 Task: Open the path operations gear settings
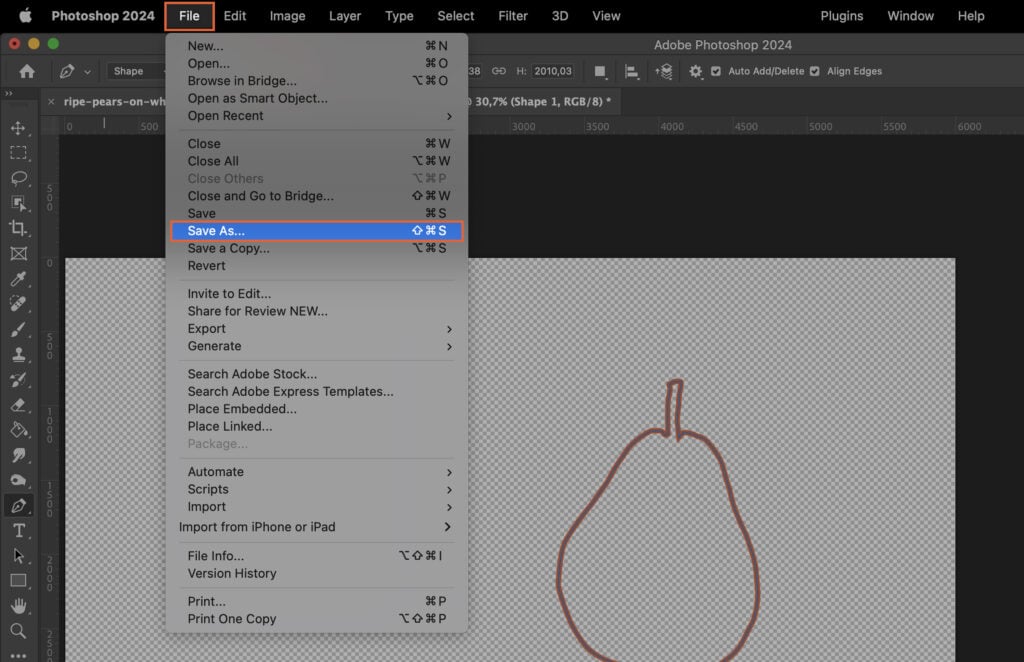(694, 72)
